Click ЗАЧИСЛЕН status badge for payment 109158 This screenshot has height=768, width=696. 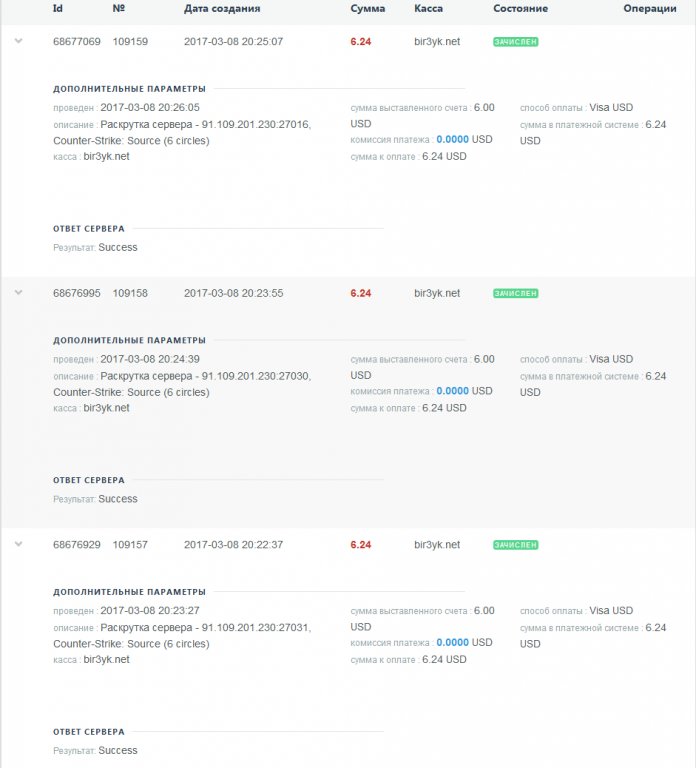click(515, 294)
